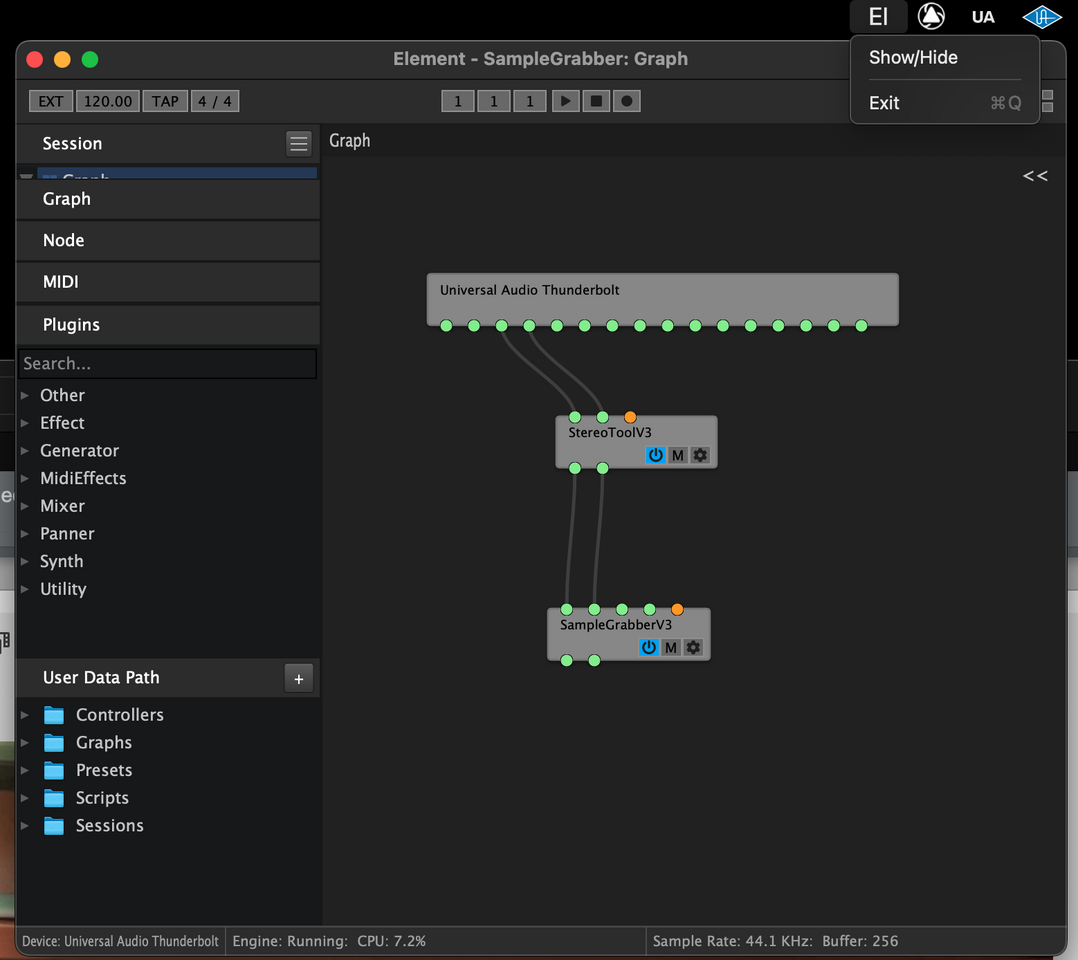Open the MIDI panel header
The height and width of the screenshot is (960, 1078).
[168, 282]
